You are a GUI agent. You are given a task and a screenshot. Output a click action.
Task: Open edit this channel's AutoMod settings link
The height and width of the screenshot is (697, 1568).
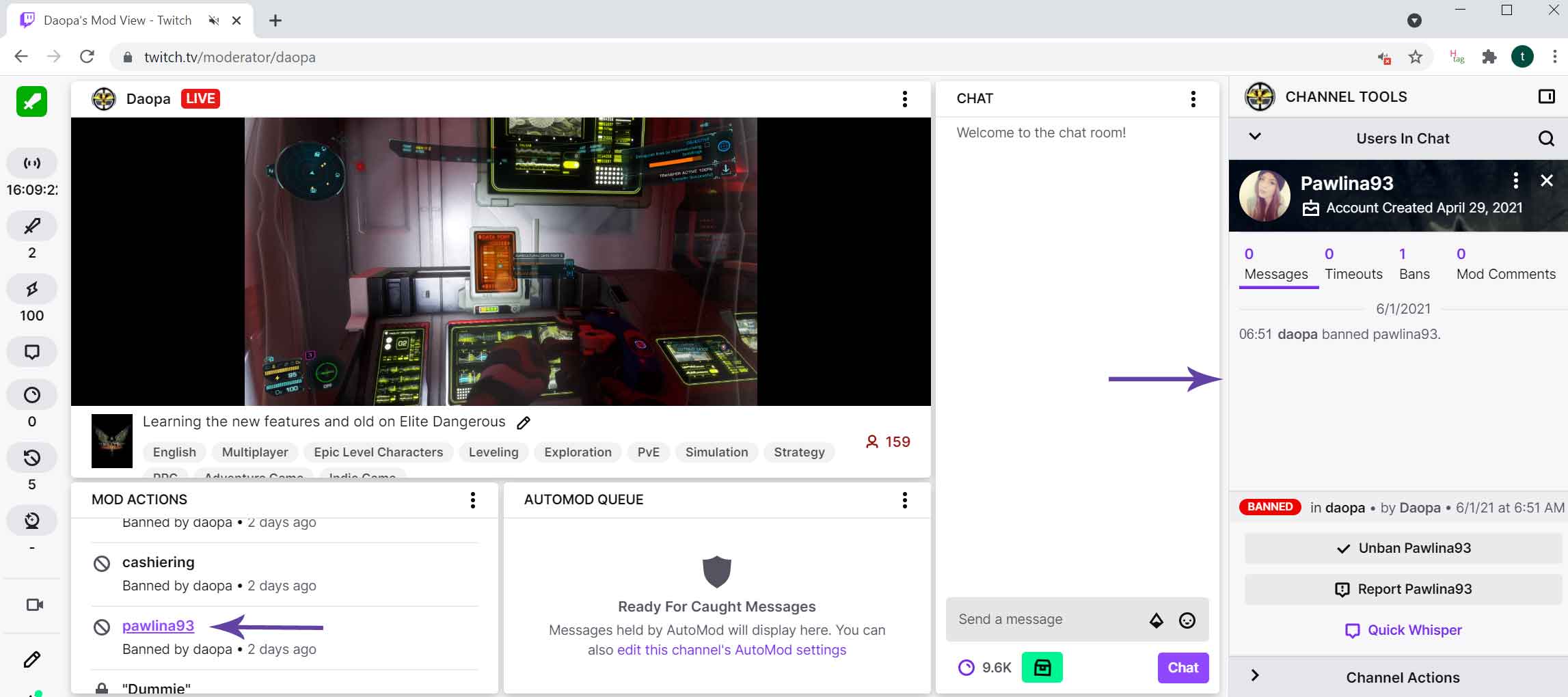(731, 650)
